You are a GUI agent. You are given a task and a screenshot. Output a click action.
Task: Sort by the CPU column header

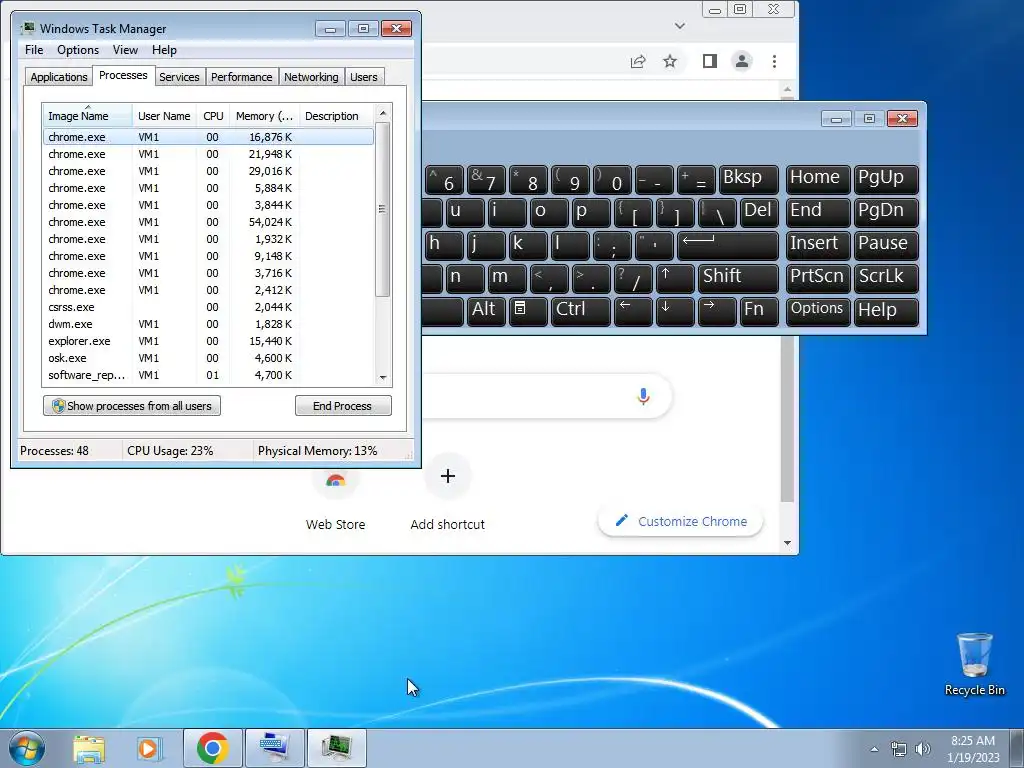(x=213, y=116)
